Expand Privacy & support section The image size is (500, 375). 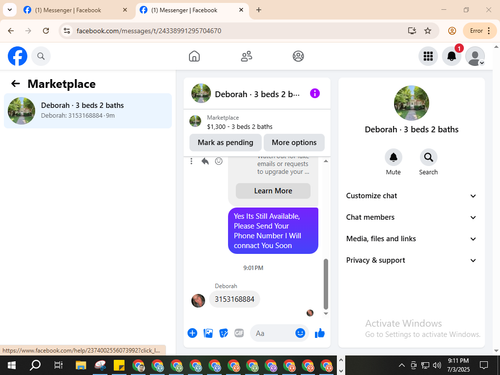pyautogui.click(x=411, y=260)
